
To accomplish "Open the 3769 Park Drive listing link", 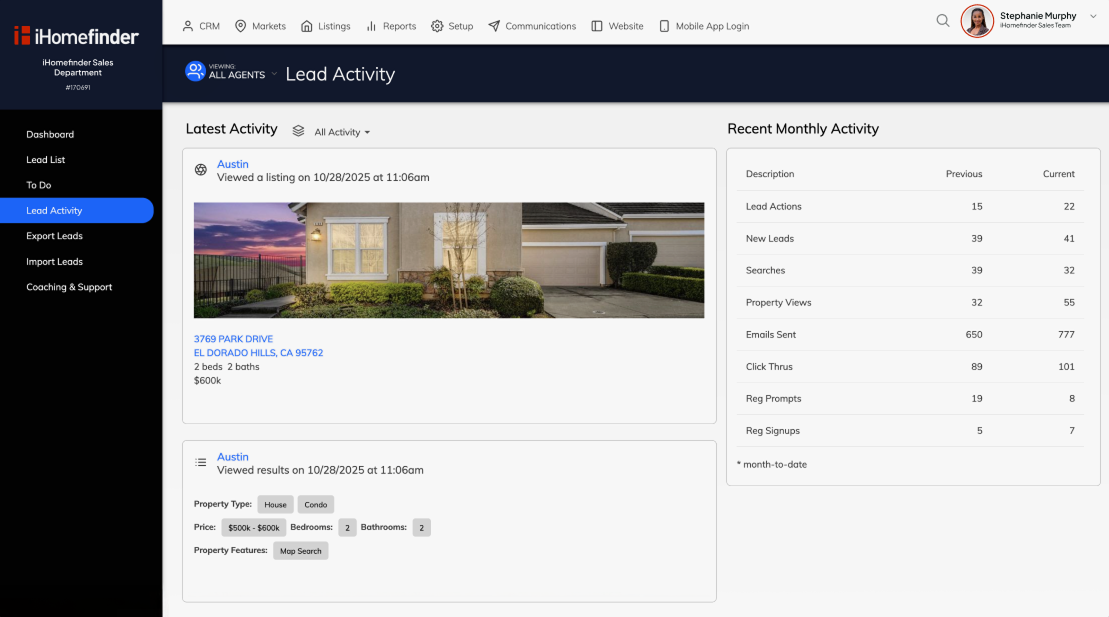I will click(x=233, y=339).
